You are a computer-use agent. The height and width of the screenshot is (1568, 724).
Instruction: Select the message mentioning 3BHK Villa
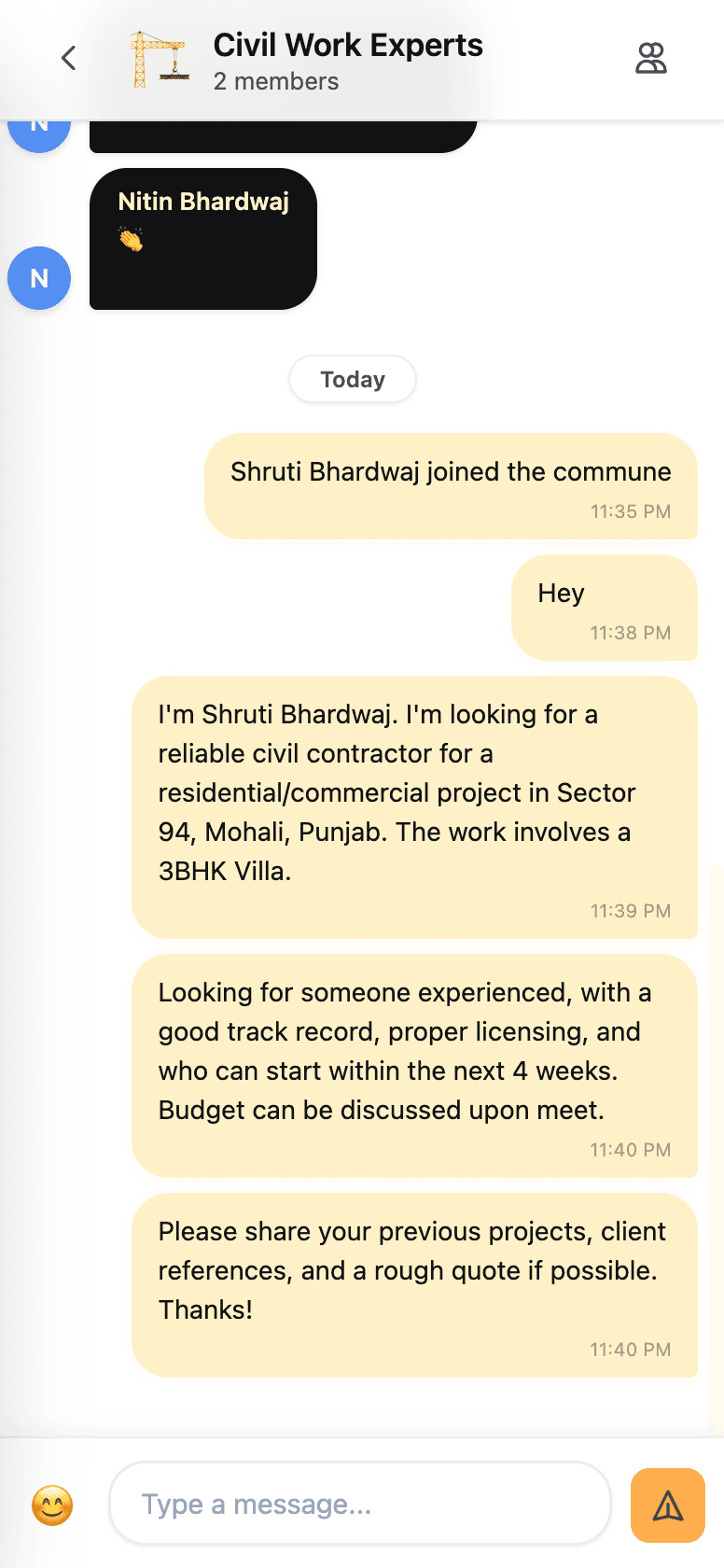414,806
